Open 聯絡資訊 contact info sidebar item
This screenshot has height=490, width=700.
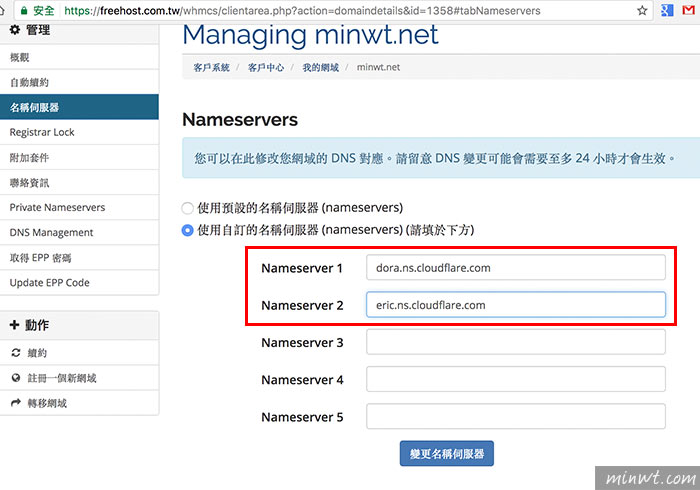click(79, 183)
